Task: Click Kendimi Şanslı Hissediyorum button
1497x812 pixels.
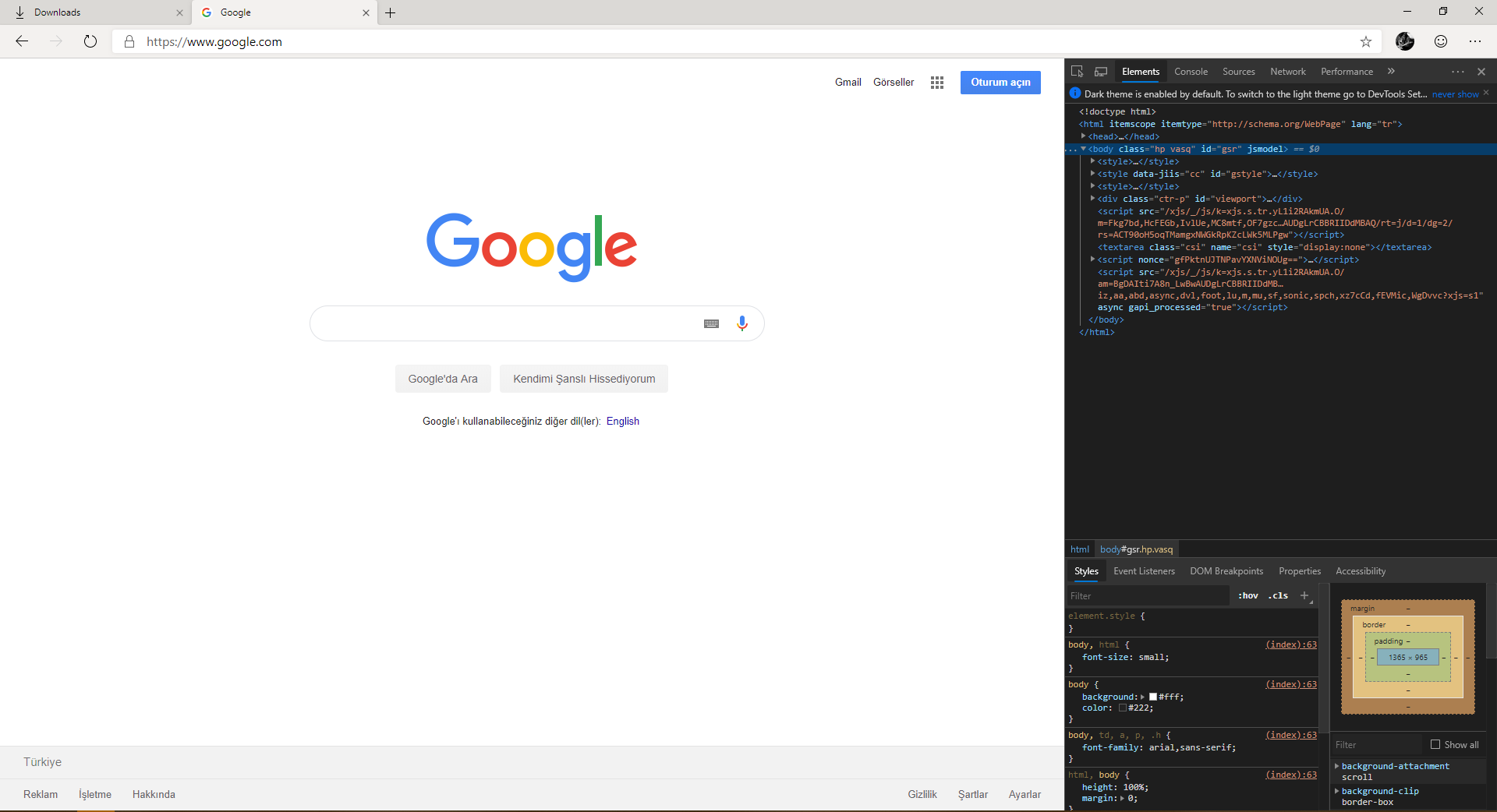Action: (x=584, y=379)
